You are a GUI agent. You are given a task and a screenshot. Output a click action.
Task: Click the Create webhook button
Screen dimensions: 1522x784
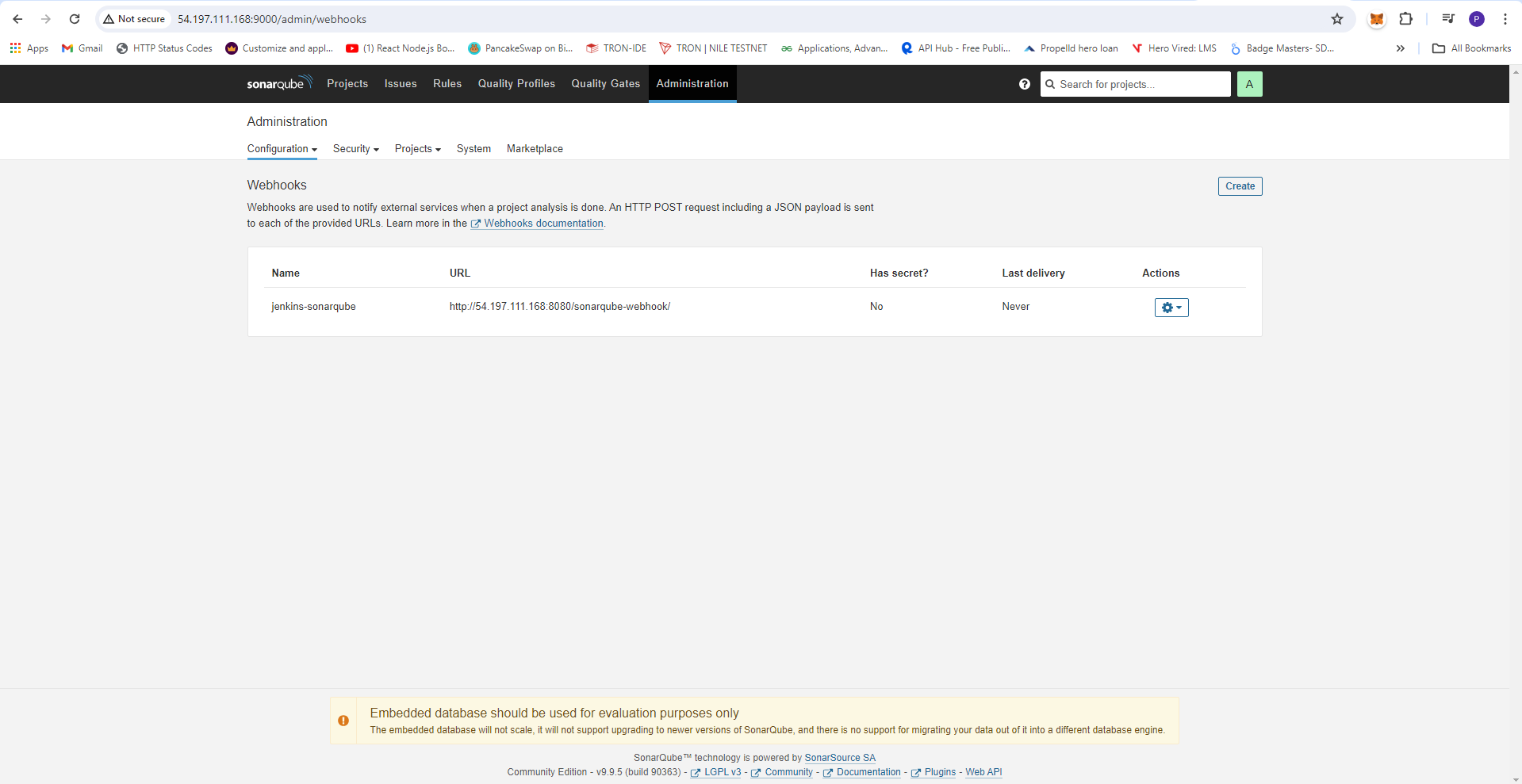1240,186
